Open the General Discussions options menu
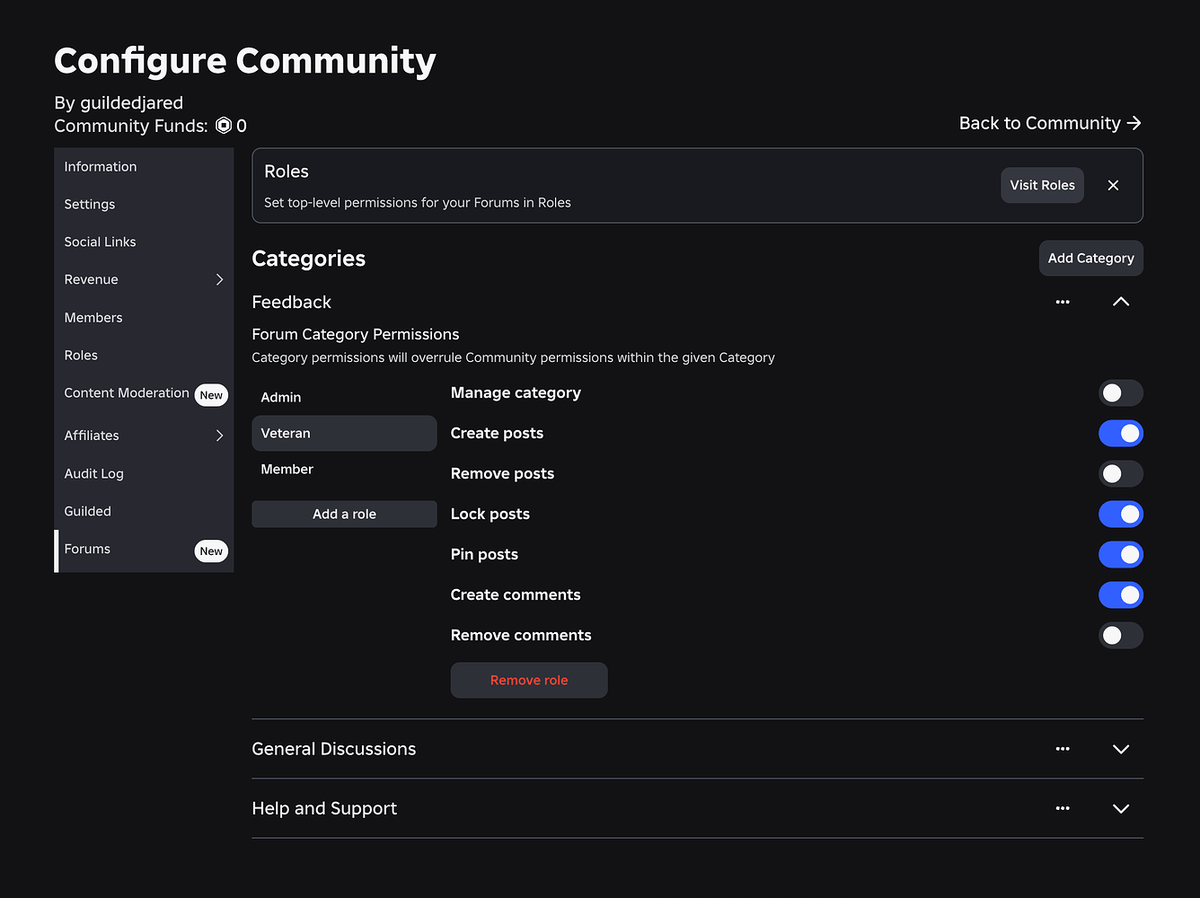This screenshot has width=1200, height=898. point(1062,748)
